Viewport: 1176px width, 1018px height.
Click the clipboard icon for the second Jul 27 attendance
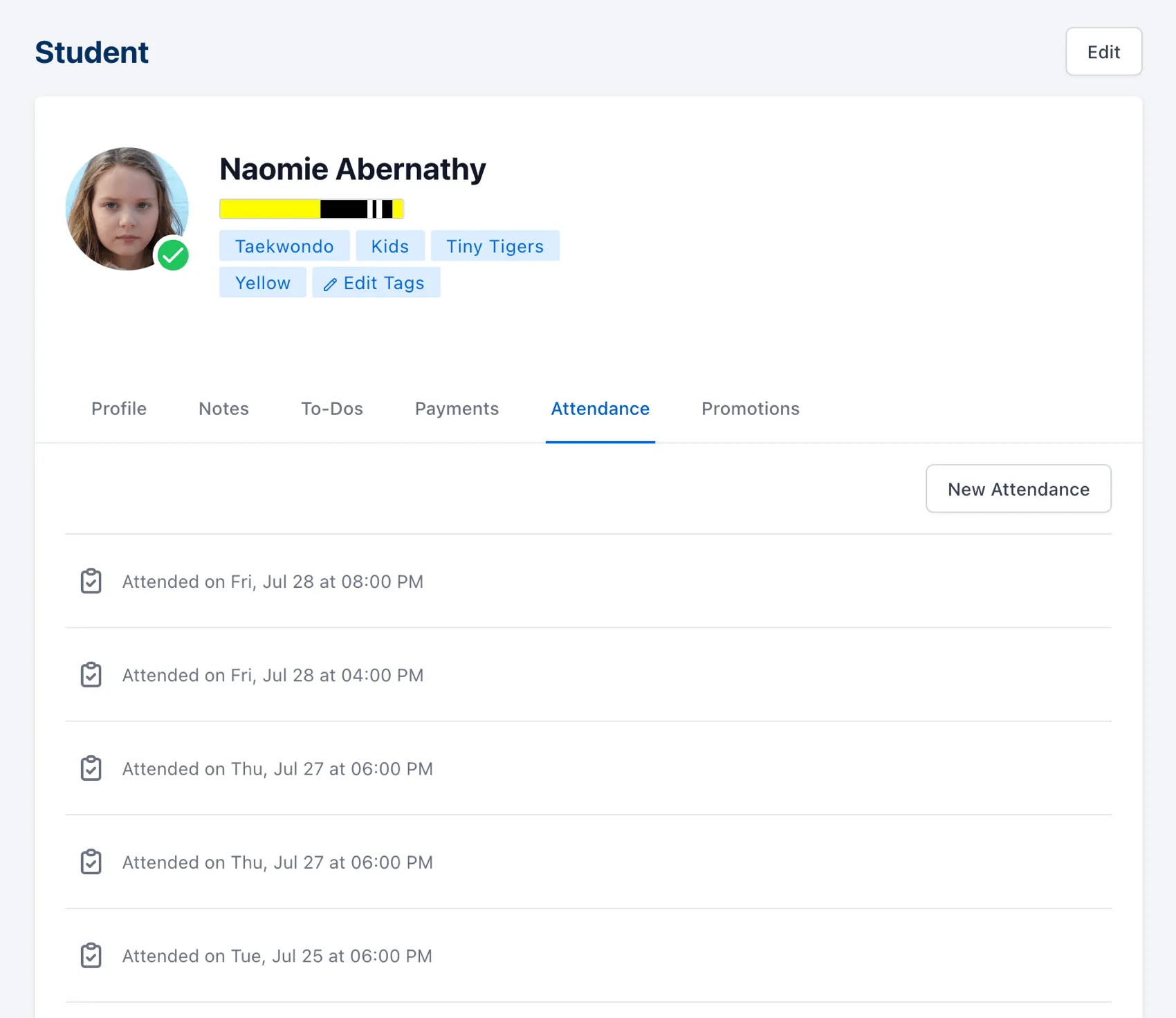(91, 862)
